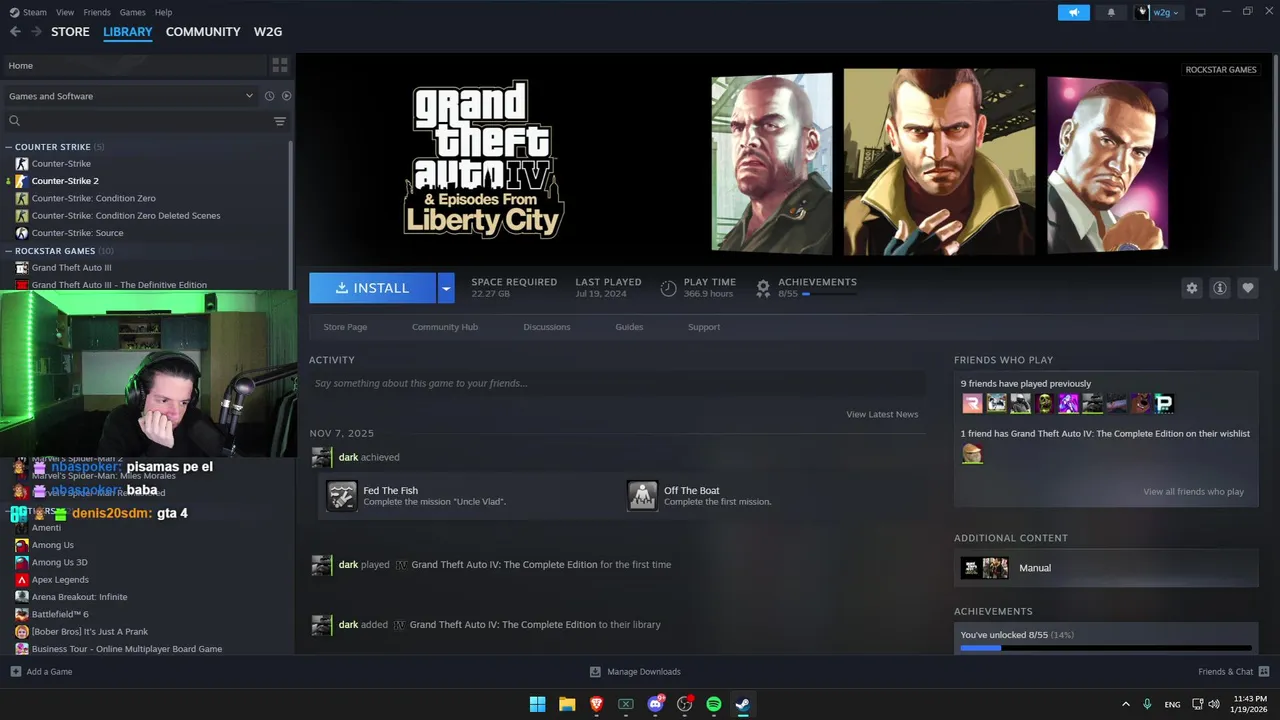
Task: Click the Friends & Chat icon
Action: coord(1264,672)
